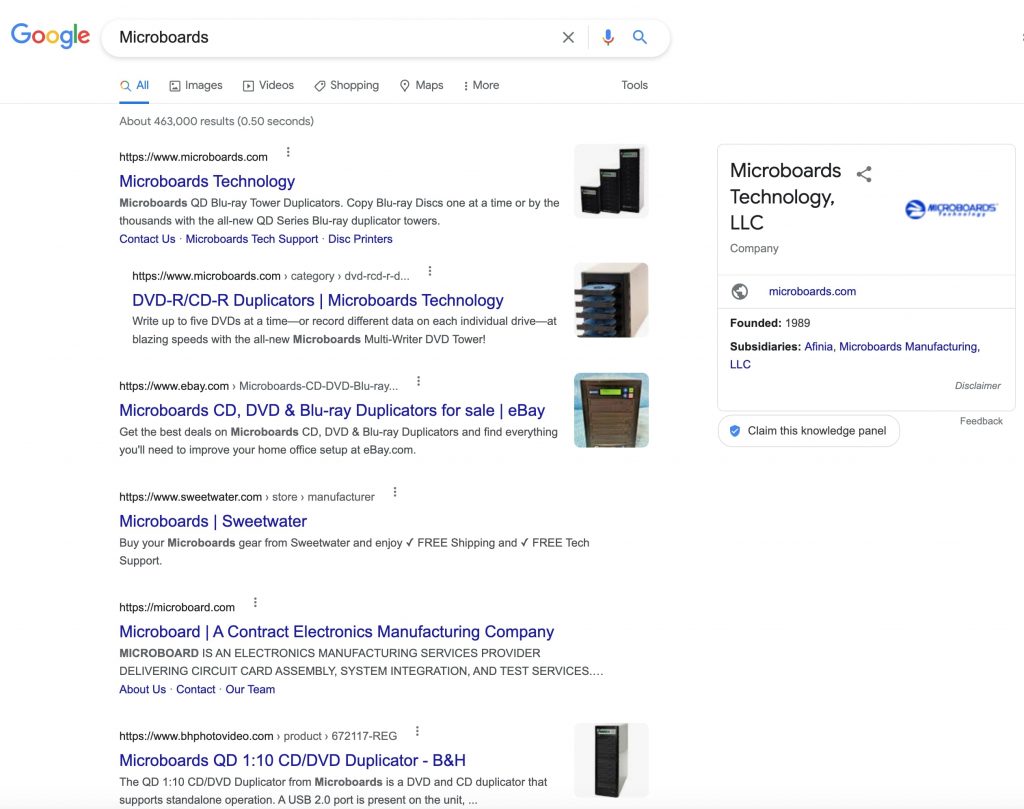Open About Us sitelink under microboard.com
This screenshot has width=1024, height=809.
click(142, 690)
